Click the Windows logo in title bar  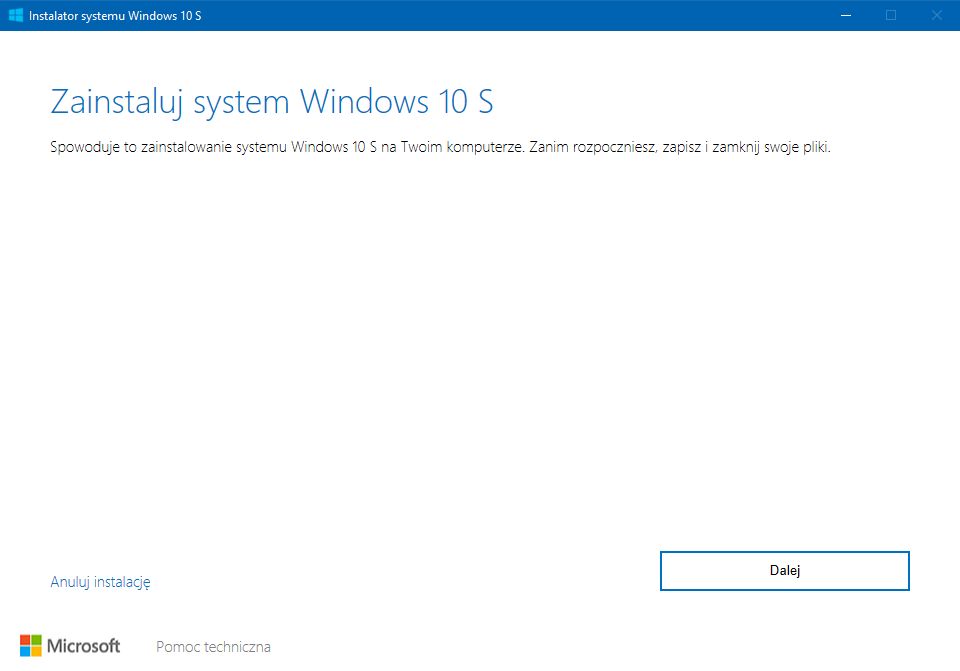(x=16, y=15)
